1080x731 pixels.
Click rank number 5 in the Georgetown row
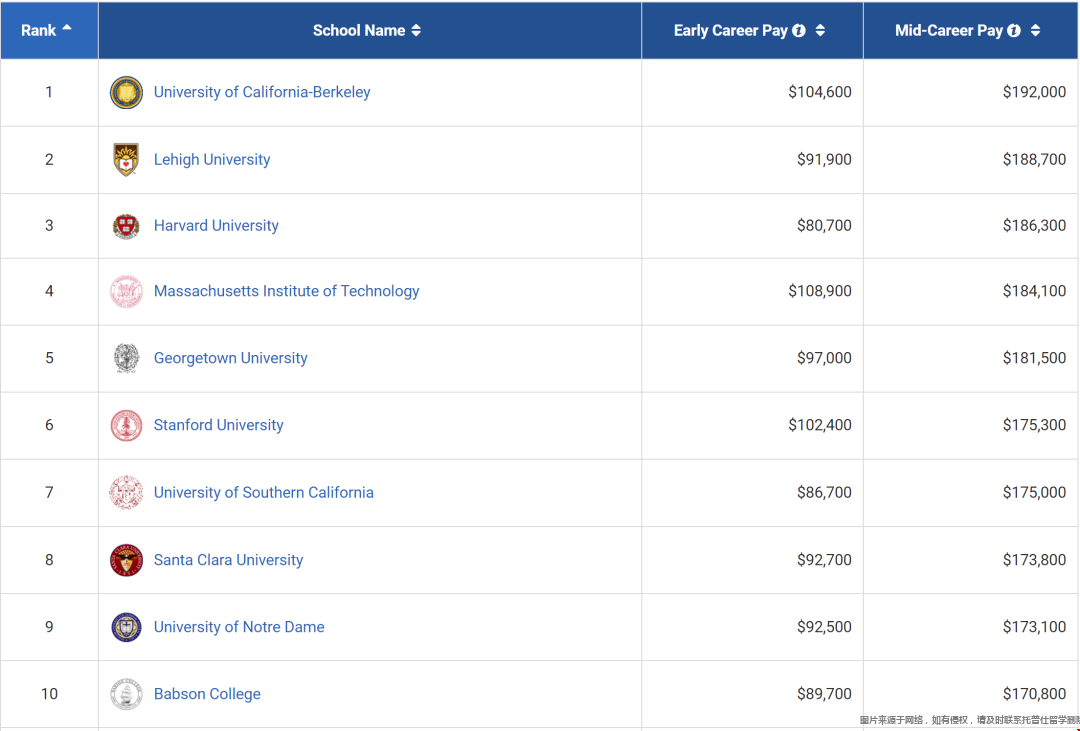[x=49, y=358]
